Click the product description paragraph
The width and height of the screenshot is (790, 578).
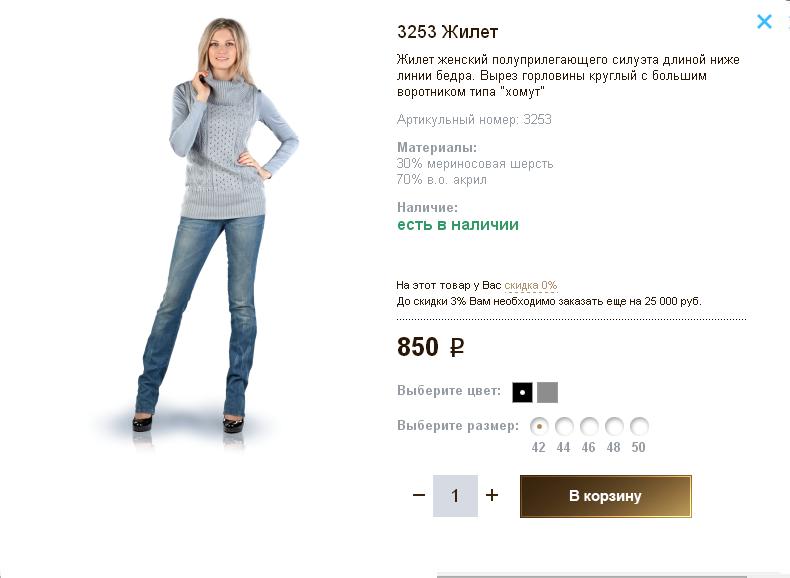pyautogui.click(x=568, y=76)
